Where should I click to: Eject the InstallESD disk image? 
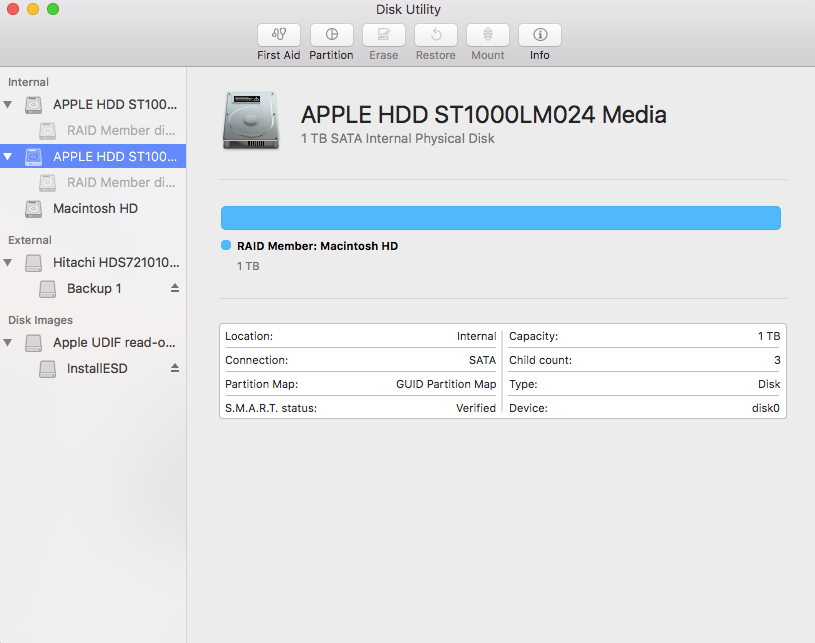(175, 368)
